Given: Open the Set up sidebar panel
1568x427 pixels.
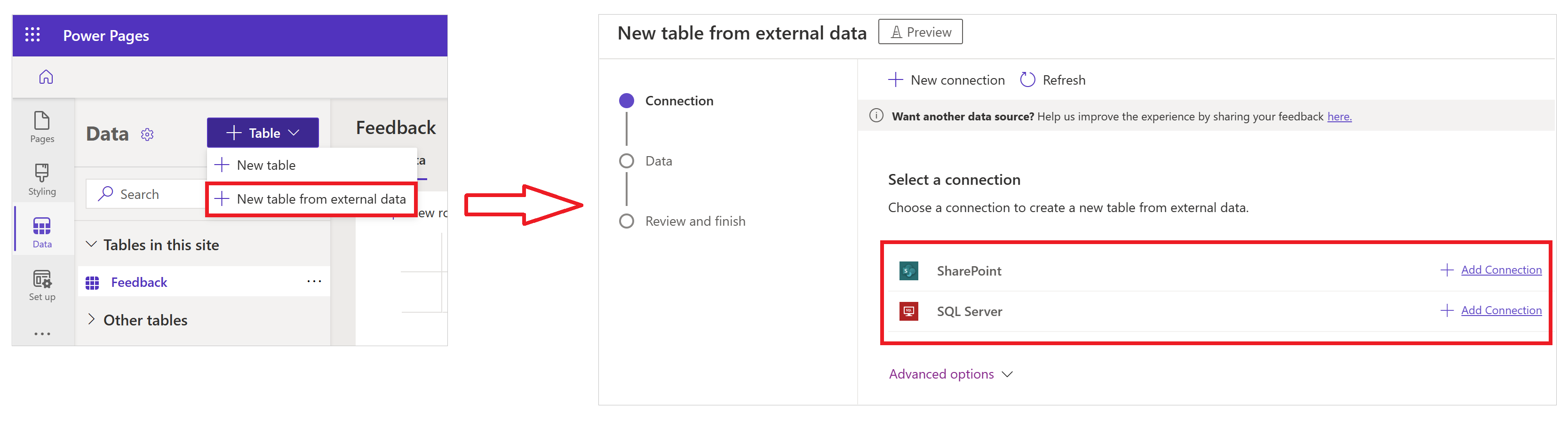Looking at the screenshot, I should pos(41,283).
